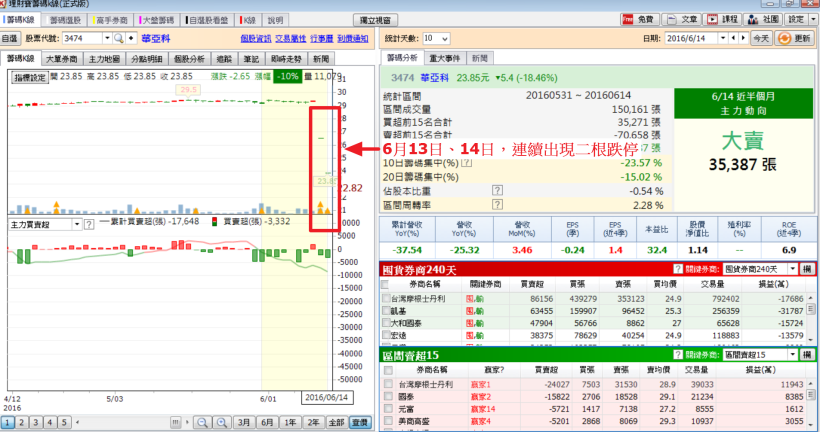Open the 個股資訊 link
Viewport: 820px width, 432px height.
pos(256,38)
